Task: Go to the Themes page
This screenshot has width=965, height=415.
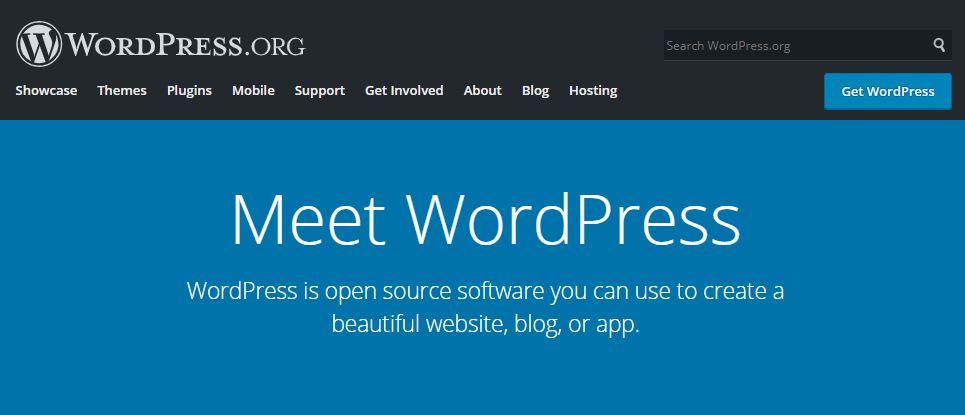Action: tap(122, 91)
